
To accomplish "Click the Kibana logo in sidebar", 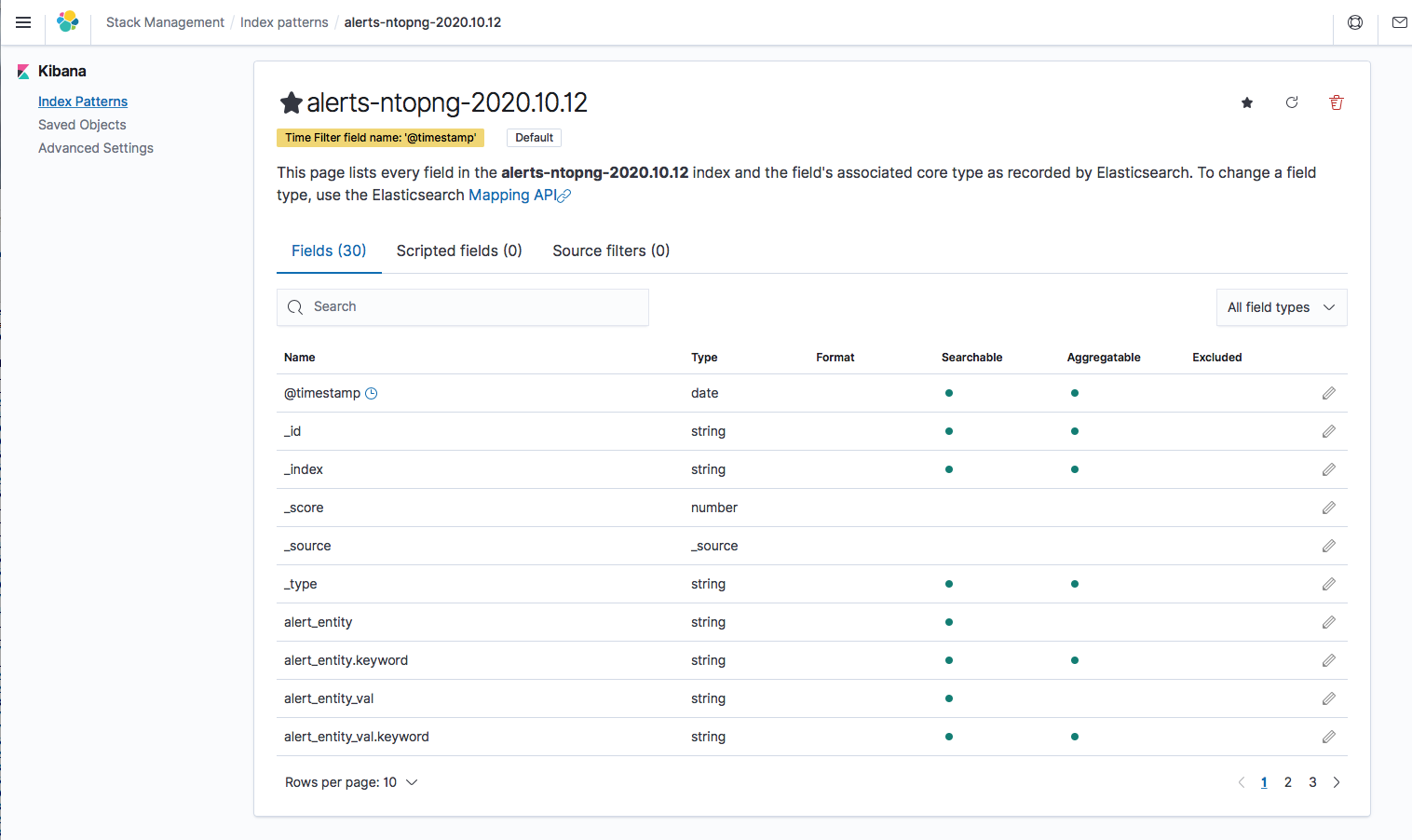I will click(x=23, y=72).
